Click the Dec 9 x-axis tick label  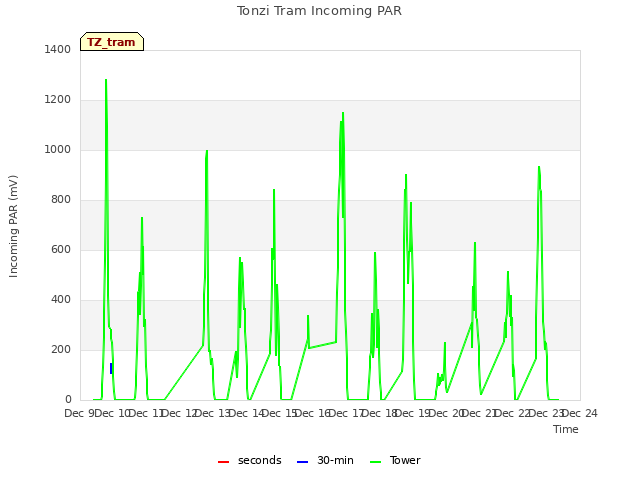click(x=80, y=413)
